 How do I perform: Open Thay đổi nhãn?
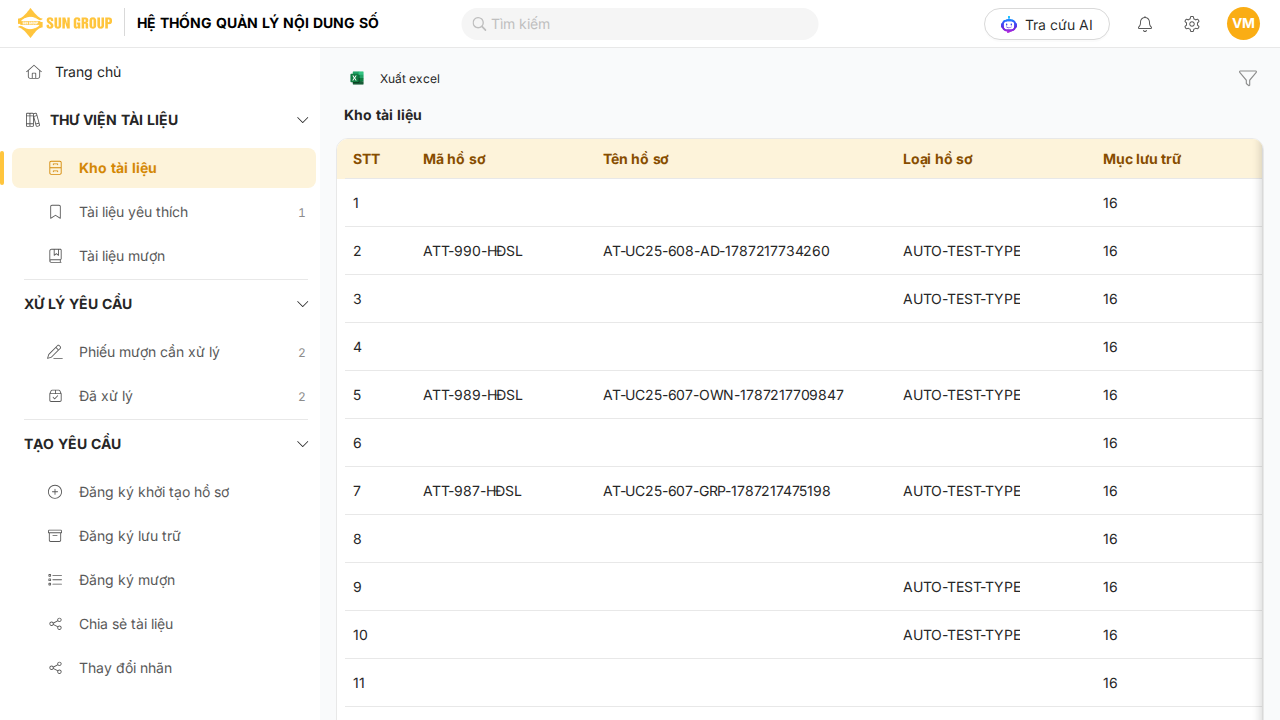click(164, 668)
